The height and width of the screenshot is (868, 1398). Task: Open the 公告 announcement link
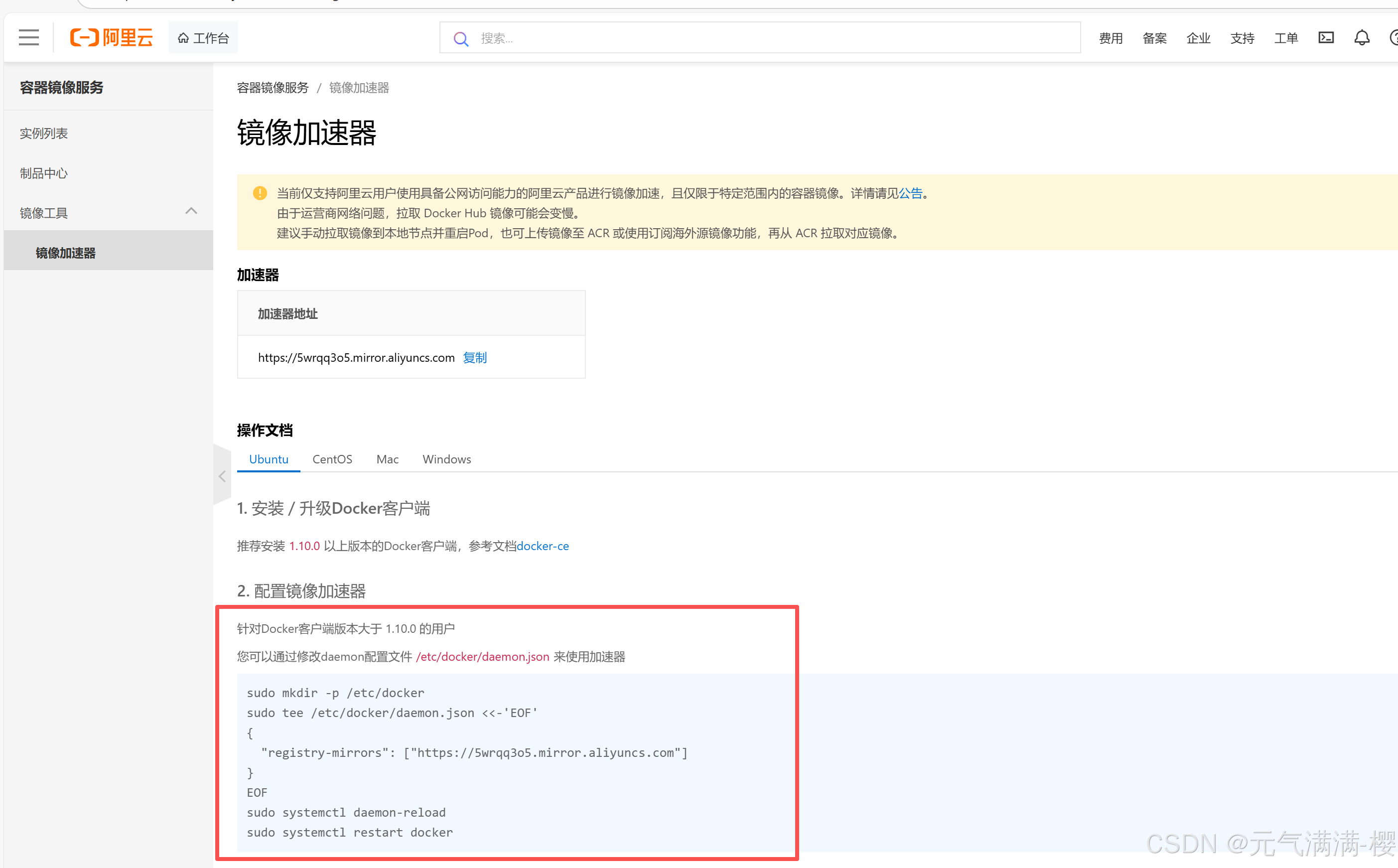click(x=910, y=193)
